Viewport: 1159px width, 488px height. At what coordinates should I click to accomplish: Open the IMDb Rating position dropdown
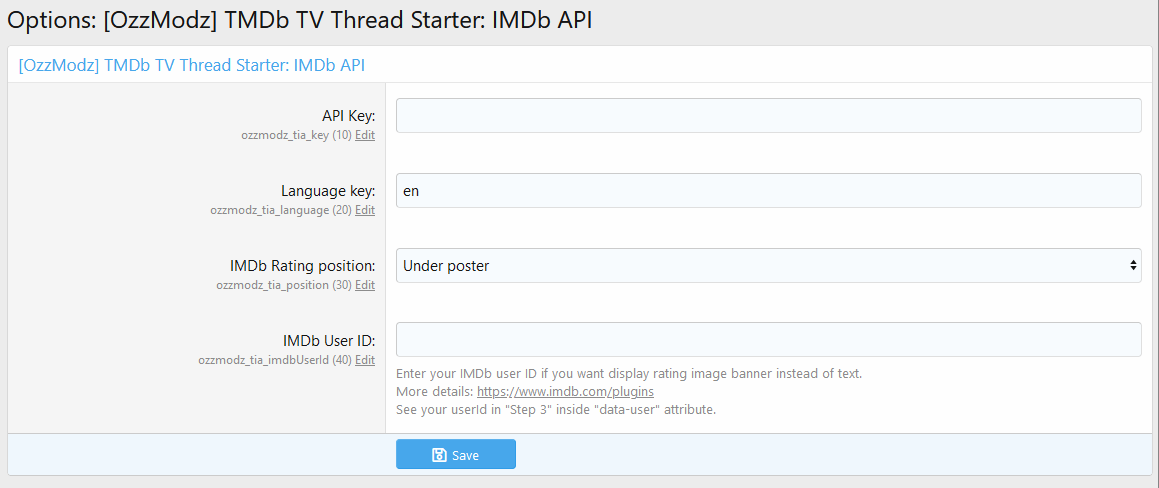(768, 266)
